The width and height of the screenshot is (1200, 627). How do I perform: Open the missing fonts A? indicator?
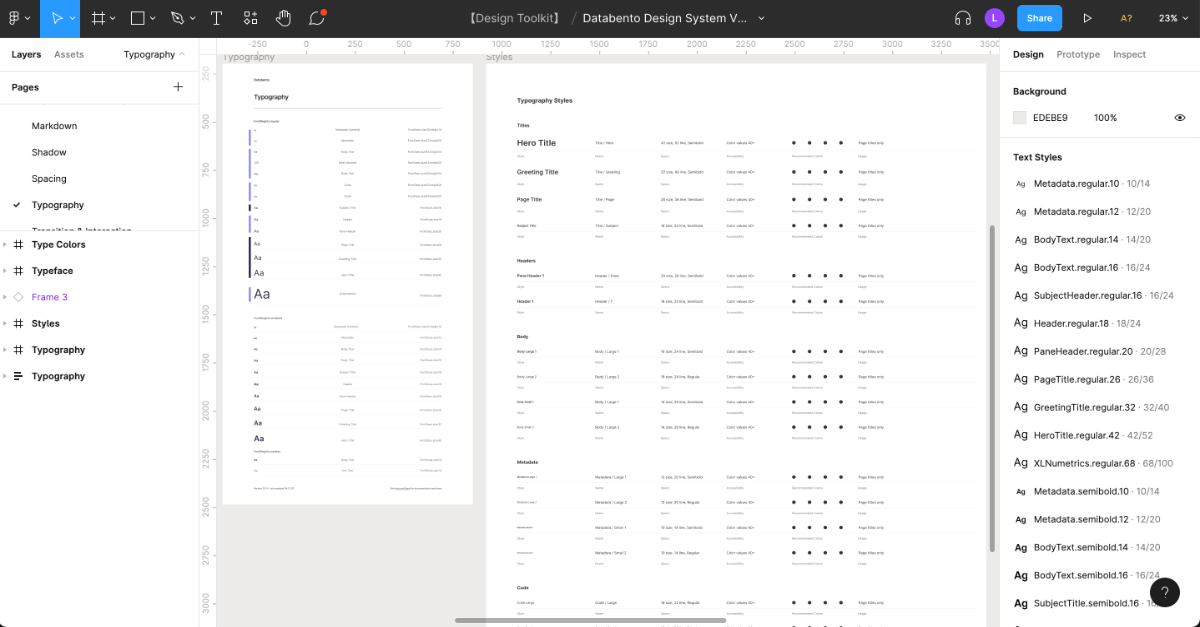click(x=1126, y=18)
